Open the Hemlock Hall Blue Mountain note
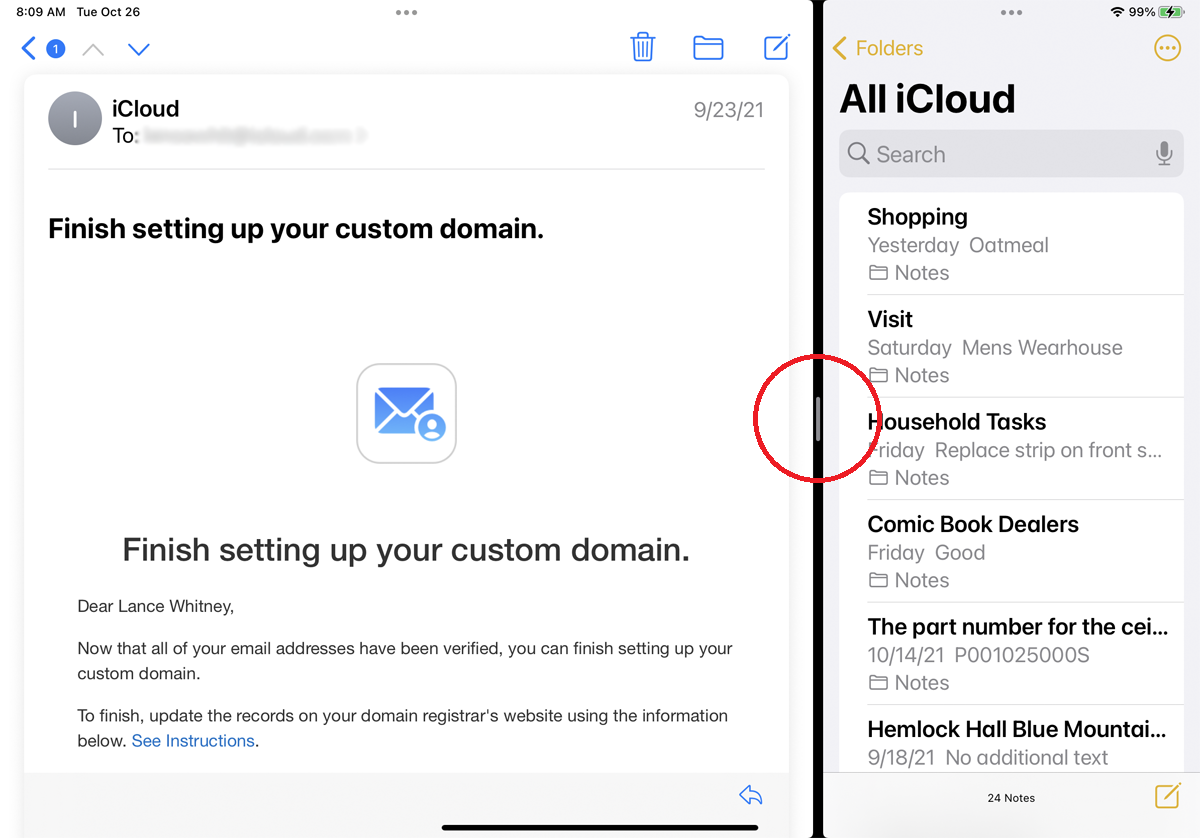 (1011, 739)
